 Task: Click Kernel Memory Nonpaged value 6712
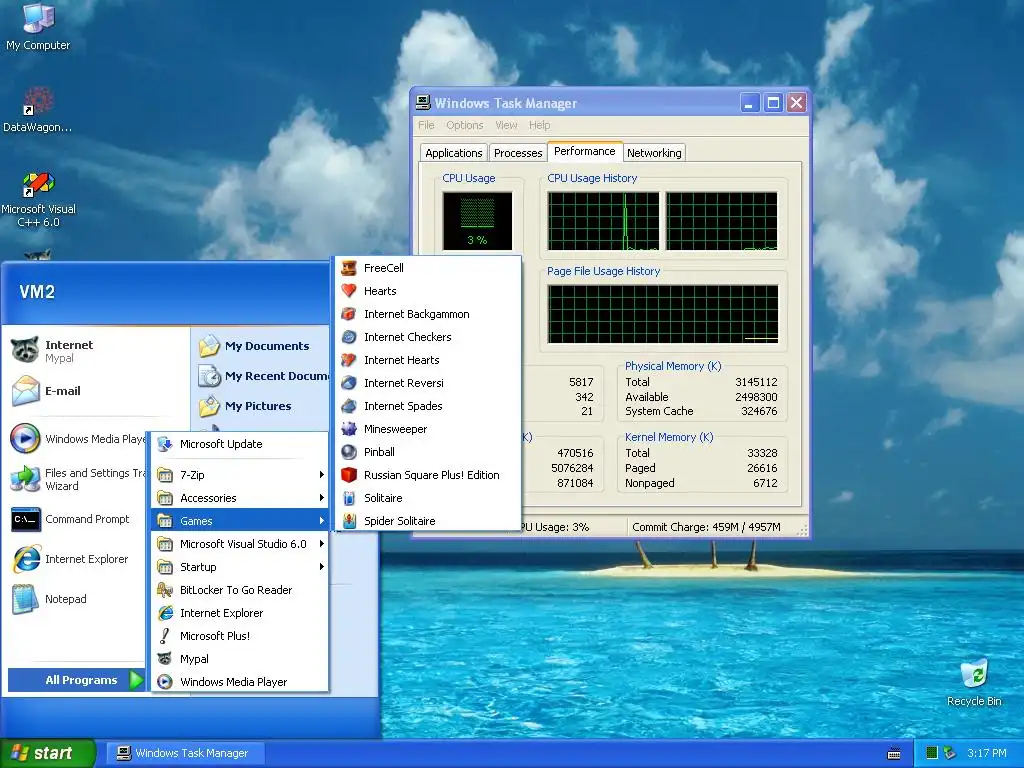click(765, 483)
